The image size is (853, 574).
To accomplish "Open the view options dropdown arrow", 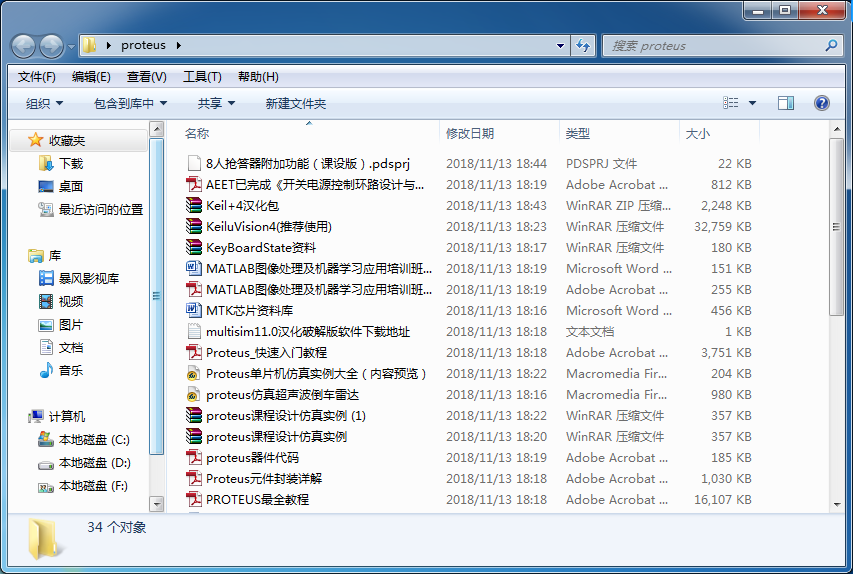I will click(x=752, y=103).
